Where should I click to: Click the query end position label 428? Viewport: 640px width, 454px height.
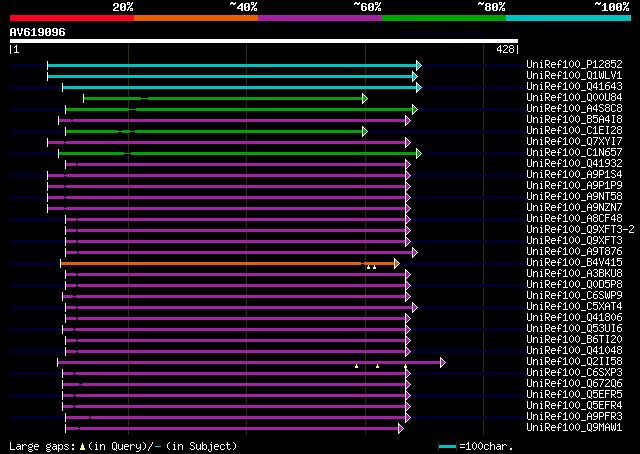[x=505, y=49]
